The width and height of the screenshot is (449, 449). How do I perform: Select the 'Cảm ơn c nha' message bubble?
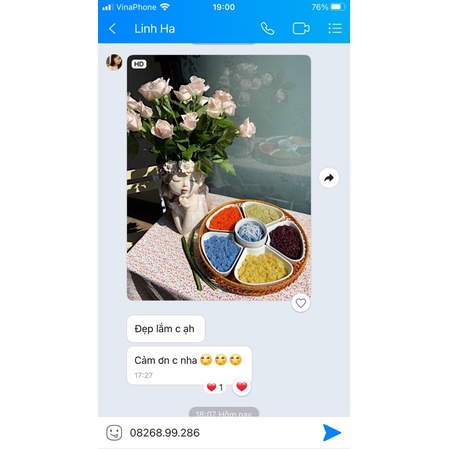(189, 365)
